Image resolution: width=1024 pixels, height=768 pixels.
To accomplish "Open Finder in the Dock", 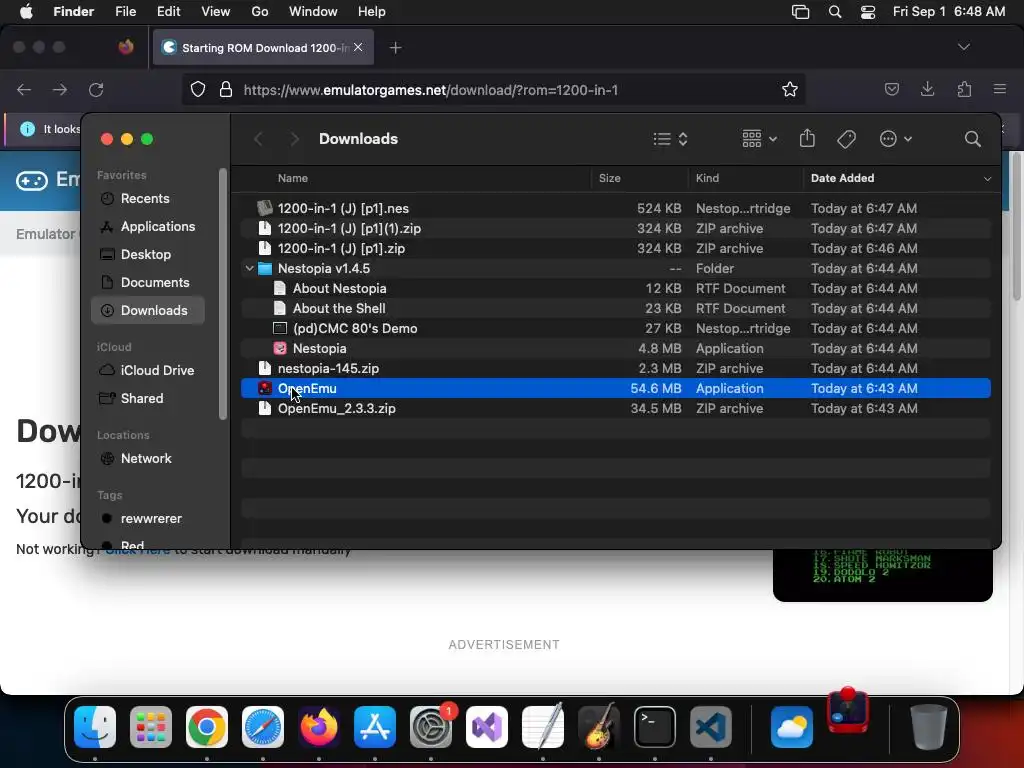I will click(95, 726).
